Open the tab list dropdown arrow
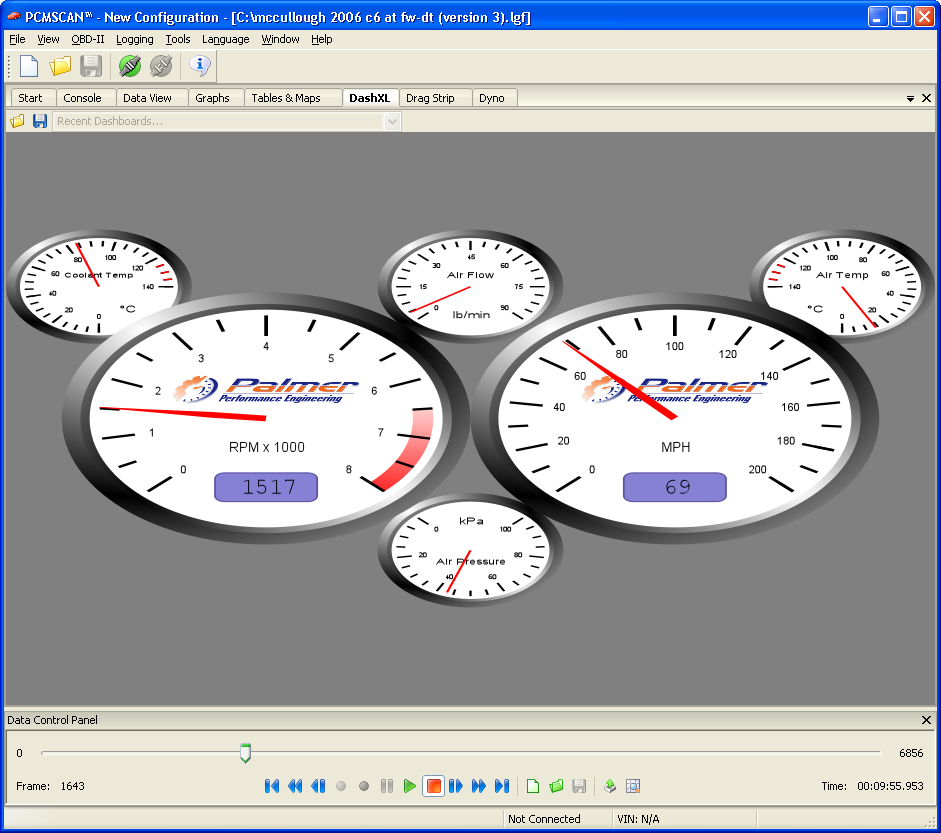941x833 pixels. point(910,99)
